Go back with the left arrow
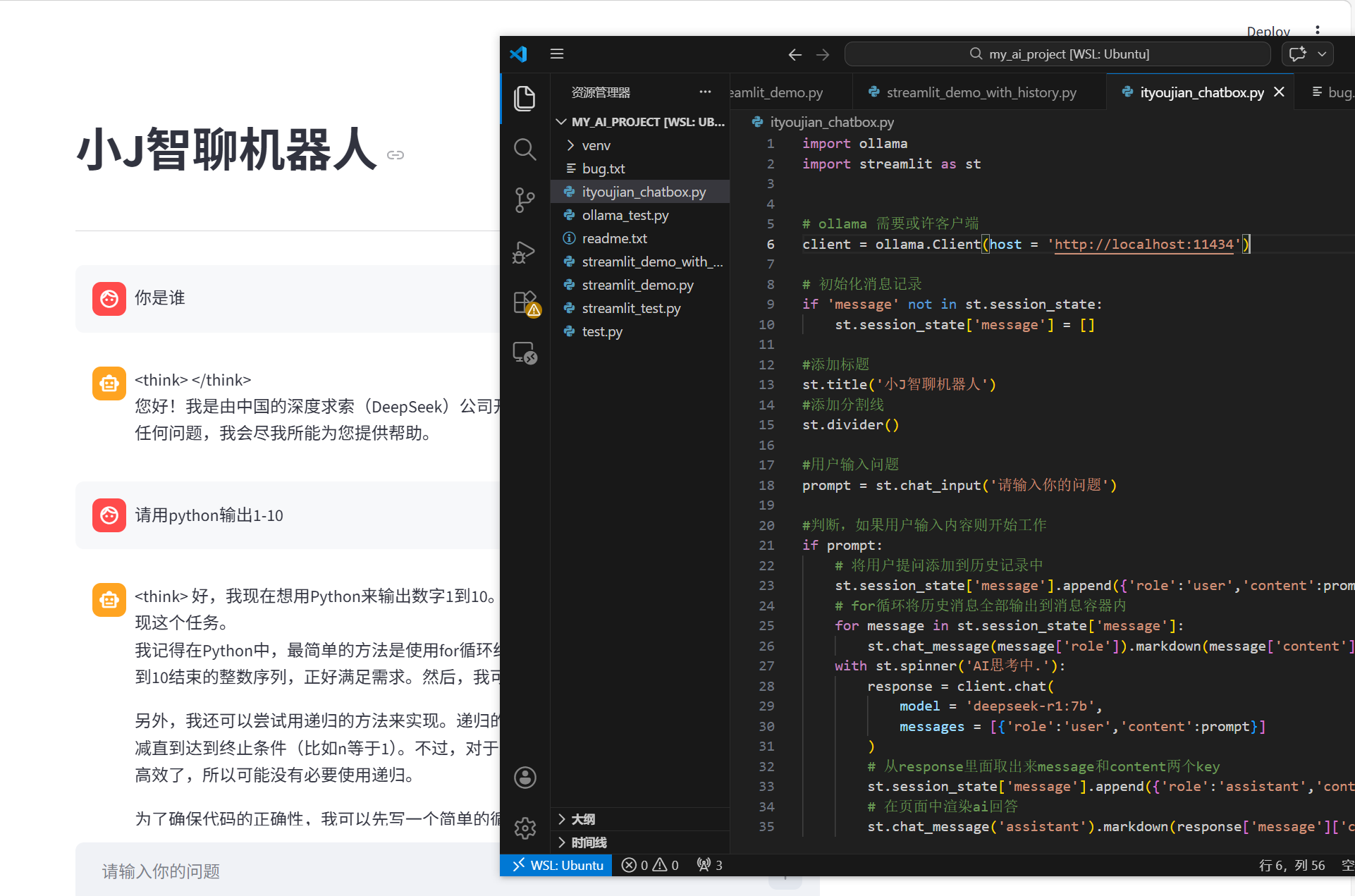The height and width of the screenshot is (896, 1355). click(x=795, y=54)
